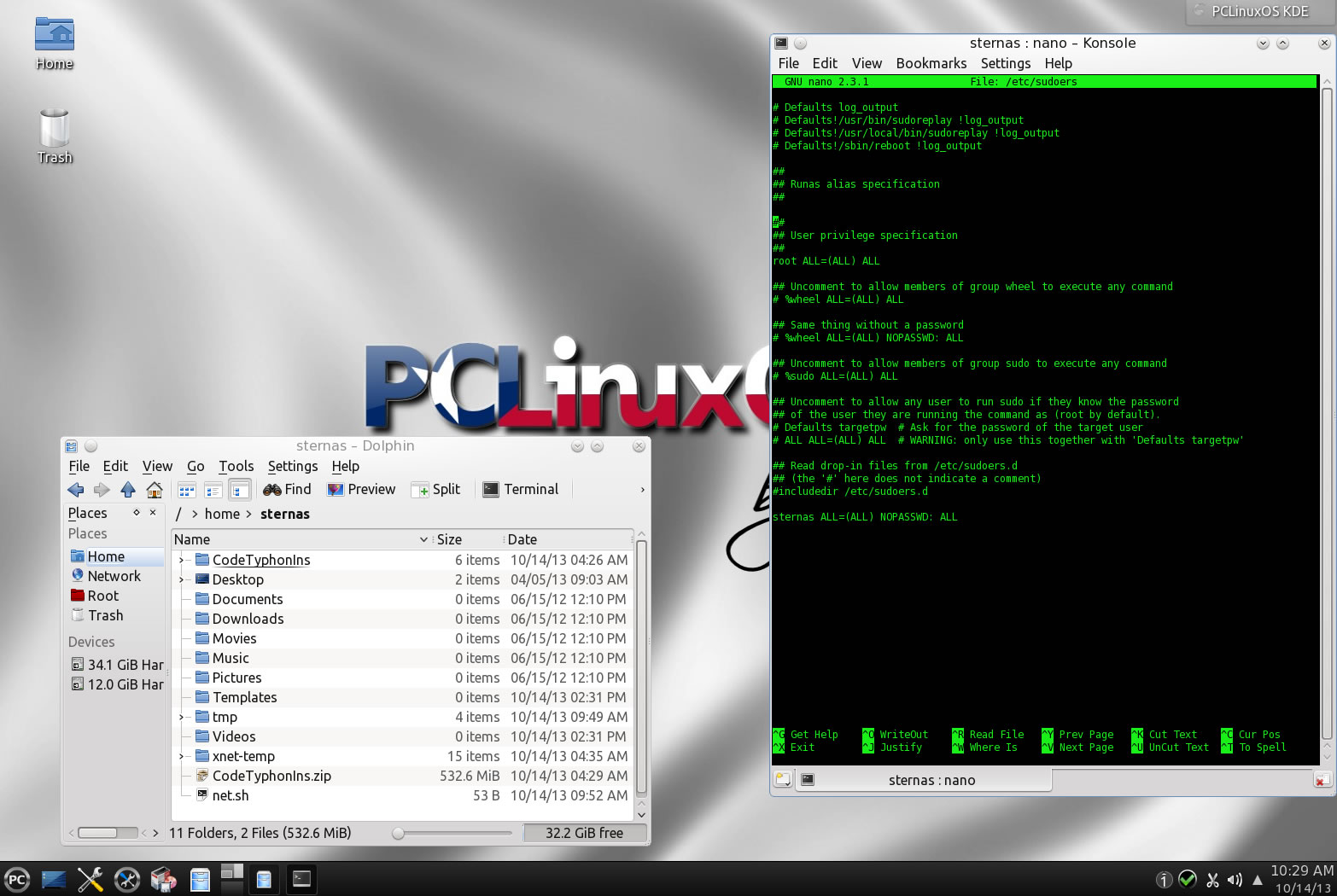Viewport: 1337px width, 896px height.
Task: Sort by Date column header
Action: pyautogui.click(x=567, y=539)
